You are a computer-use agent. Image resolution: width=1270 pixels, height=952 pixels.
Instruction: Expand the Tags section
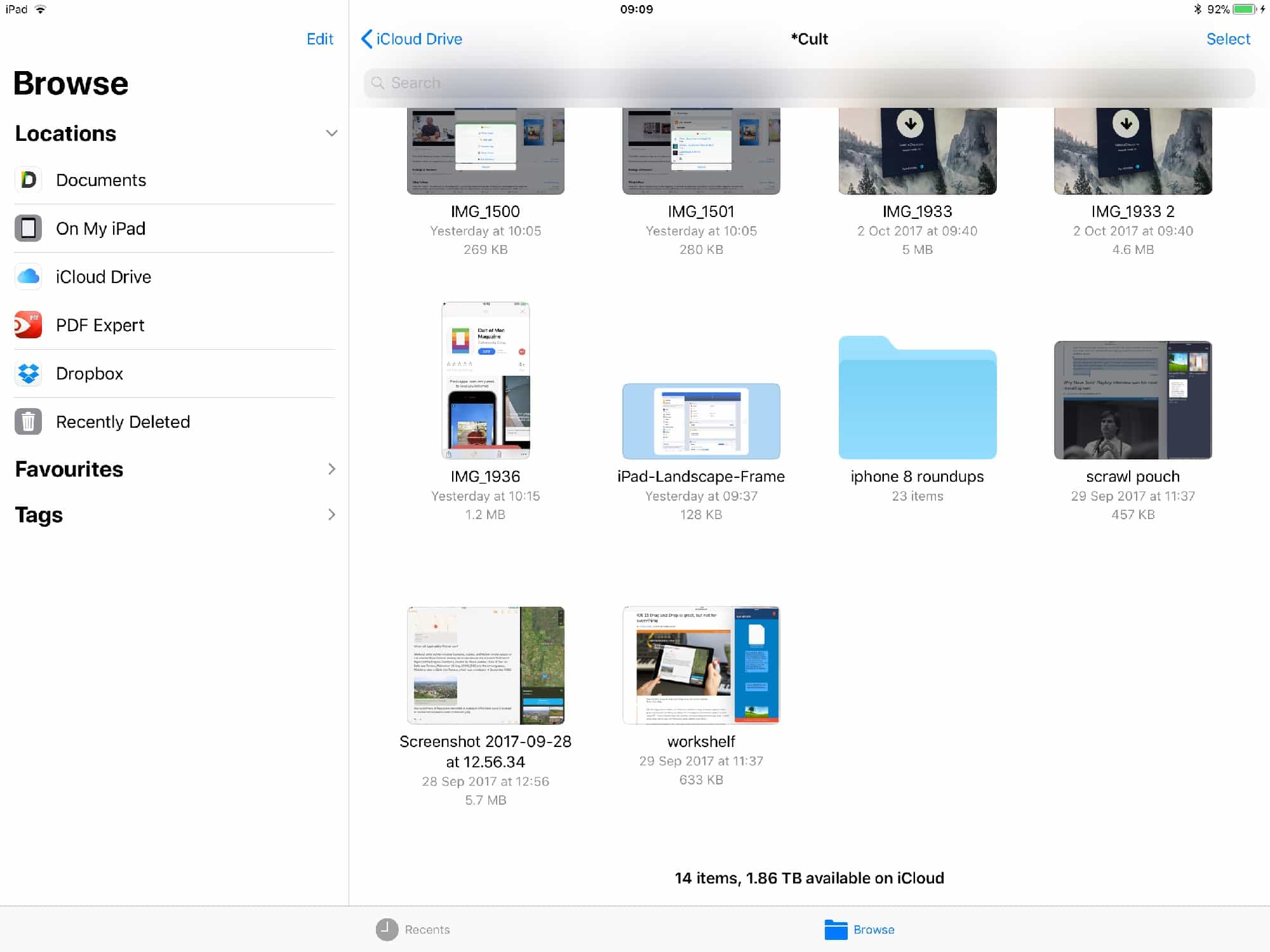(x=331, y=515)
